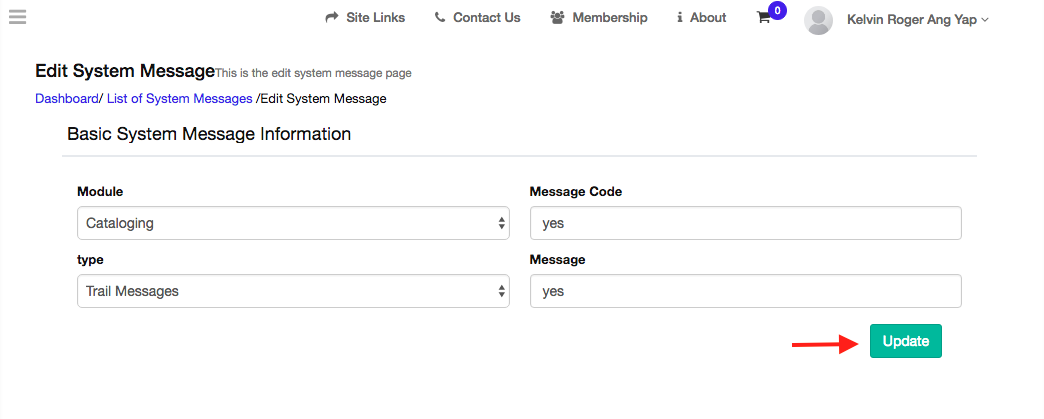This screenshot has width=1044, height=419.
Task: Click the user avatar image
Action: tap(818, 20)
